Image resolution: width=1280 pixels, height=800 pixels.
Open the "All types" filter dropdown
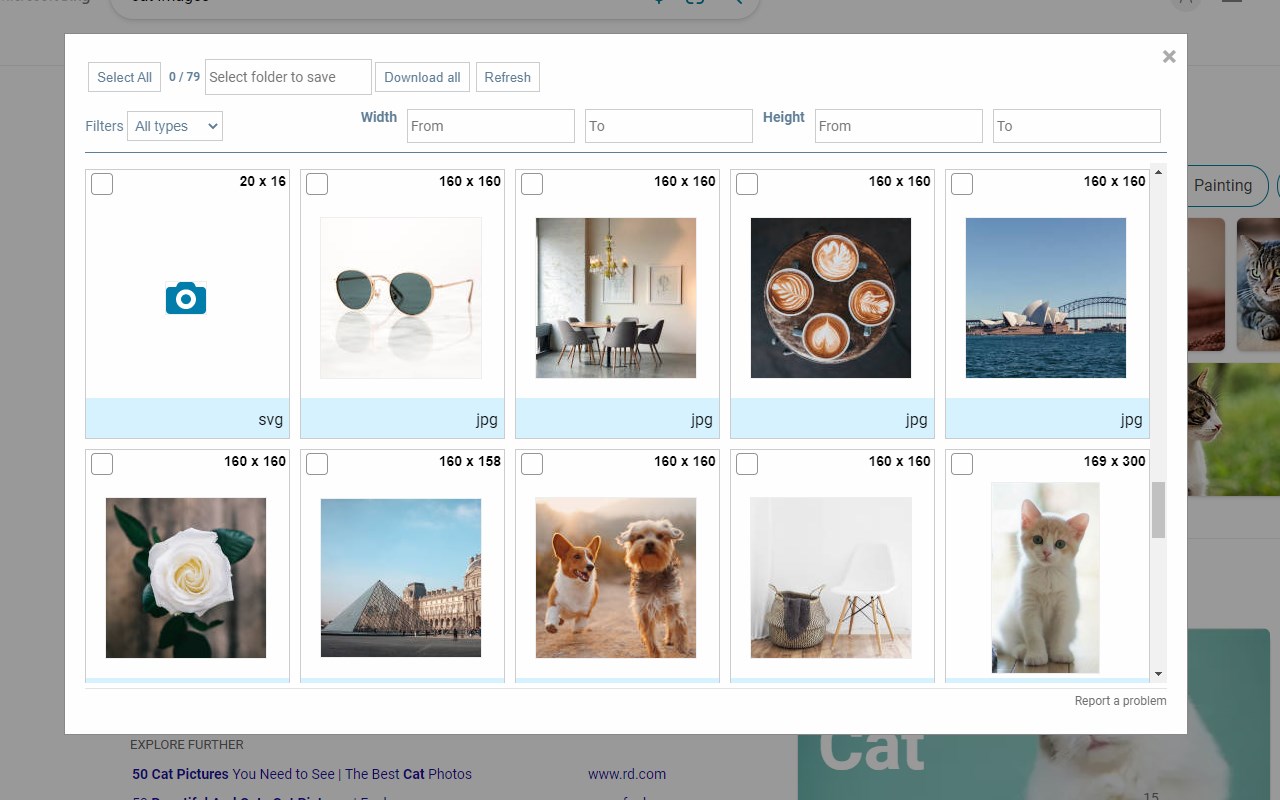(175, 126)
